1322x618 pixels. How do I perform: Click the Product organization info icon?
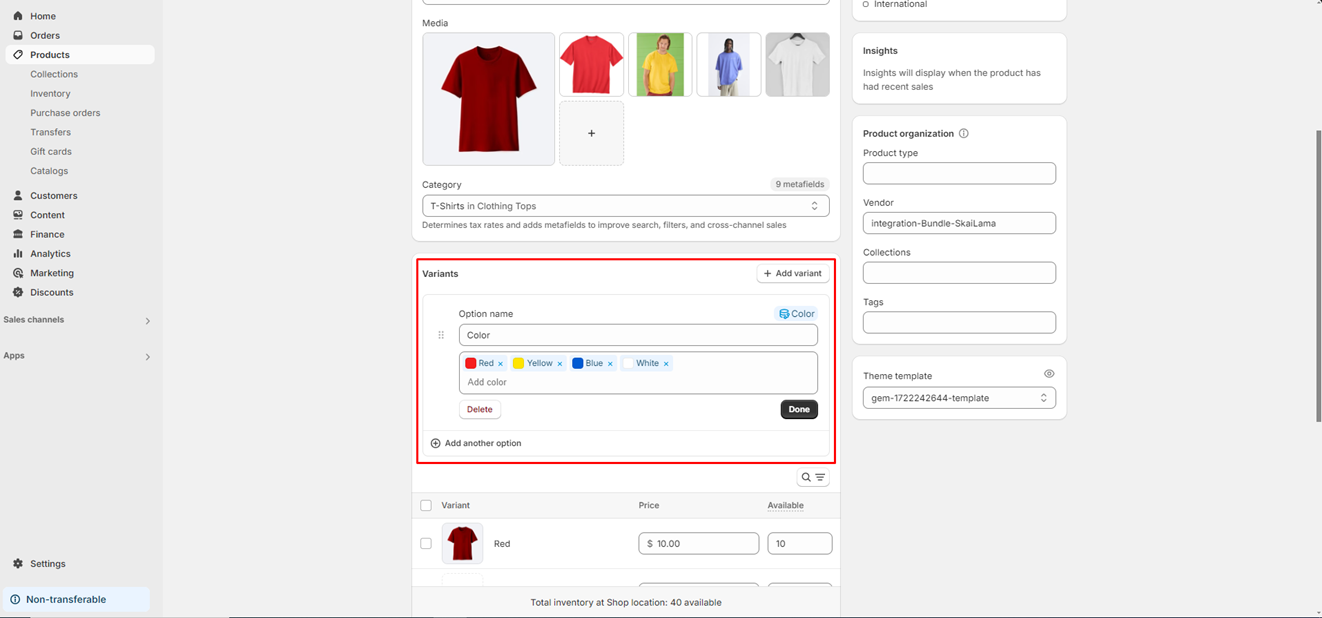[963, 134]
